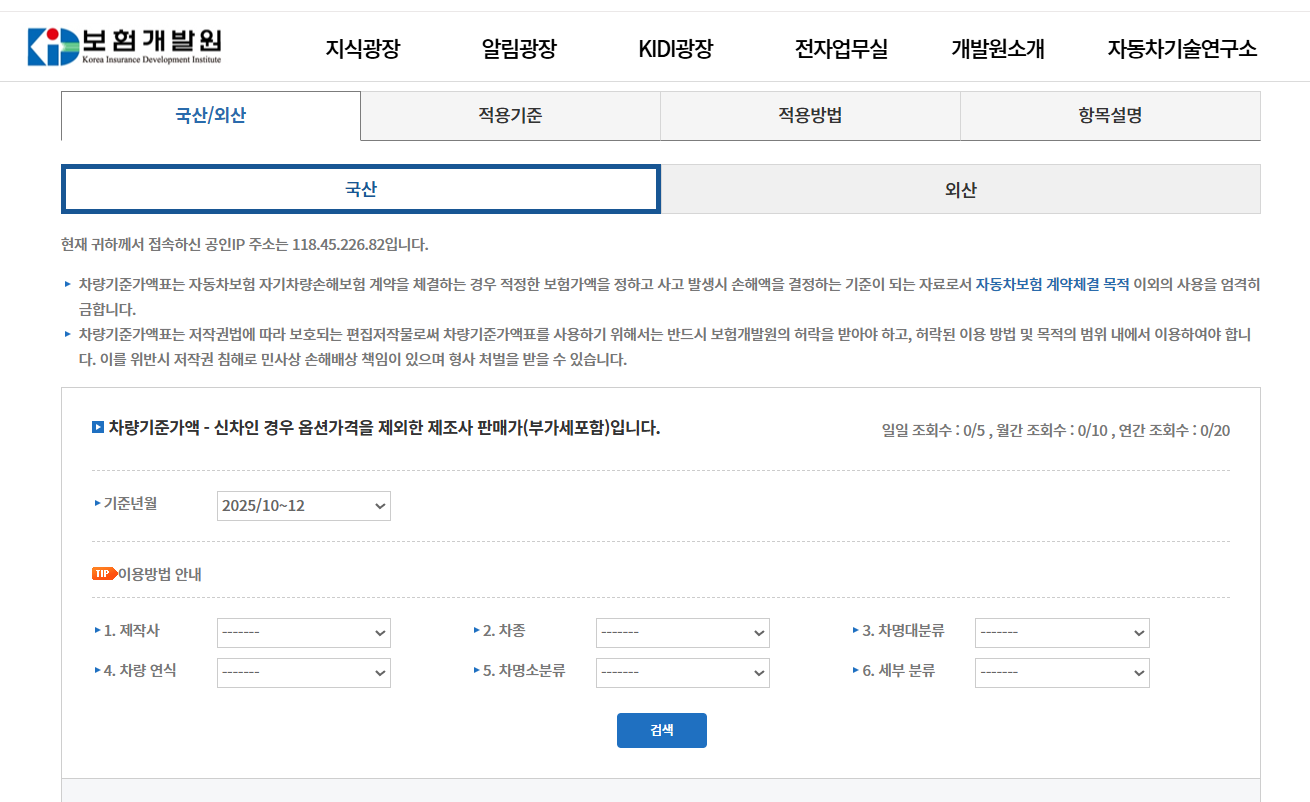Click the 기준년월 label
The width and height of the screenshot is (1310, 802).
point(130,503)
